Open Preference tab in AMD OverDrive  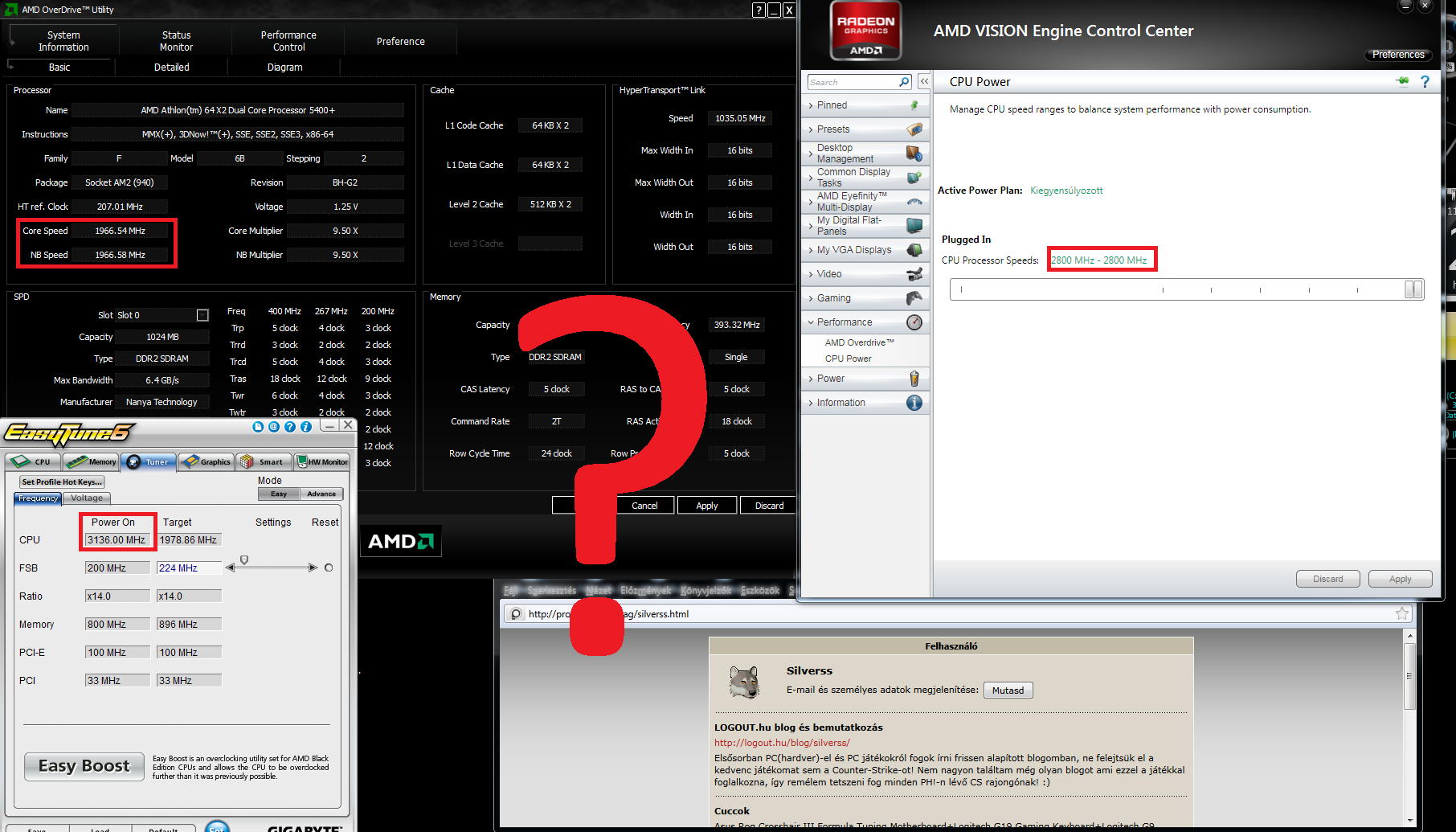pos(401,41)
